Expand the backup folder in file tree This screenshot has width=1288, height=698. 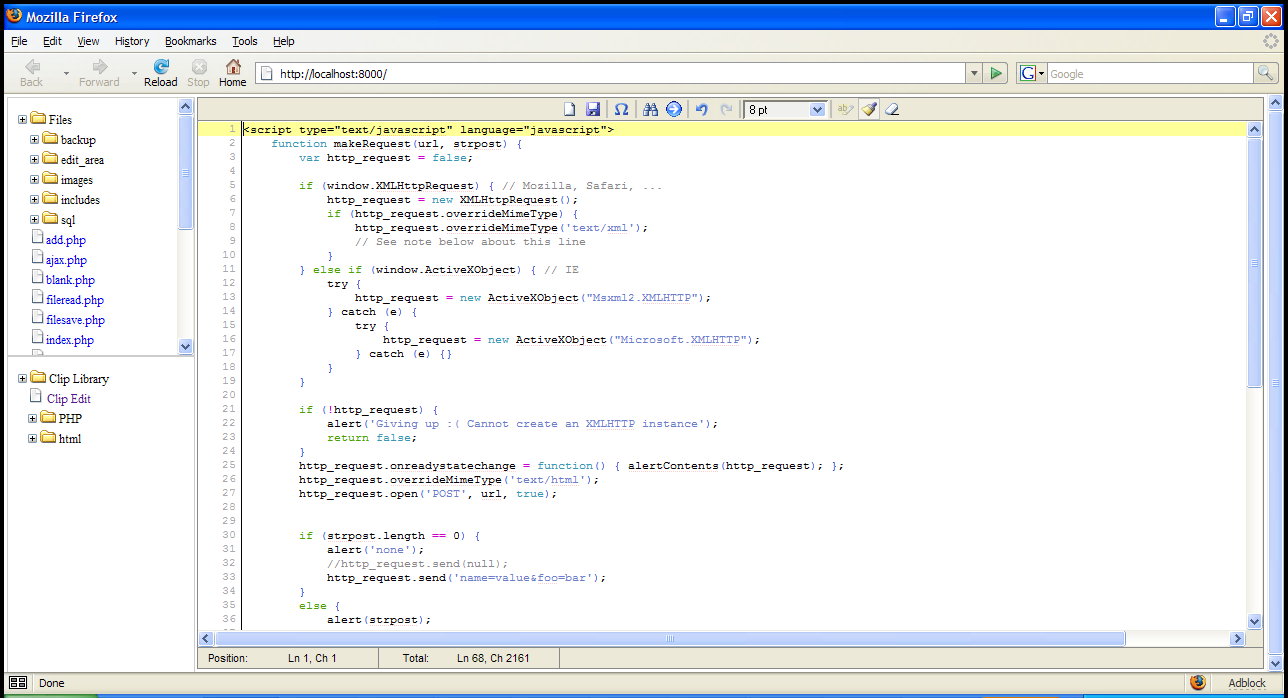pyautogui.click(x=35, y=140)
